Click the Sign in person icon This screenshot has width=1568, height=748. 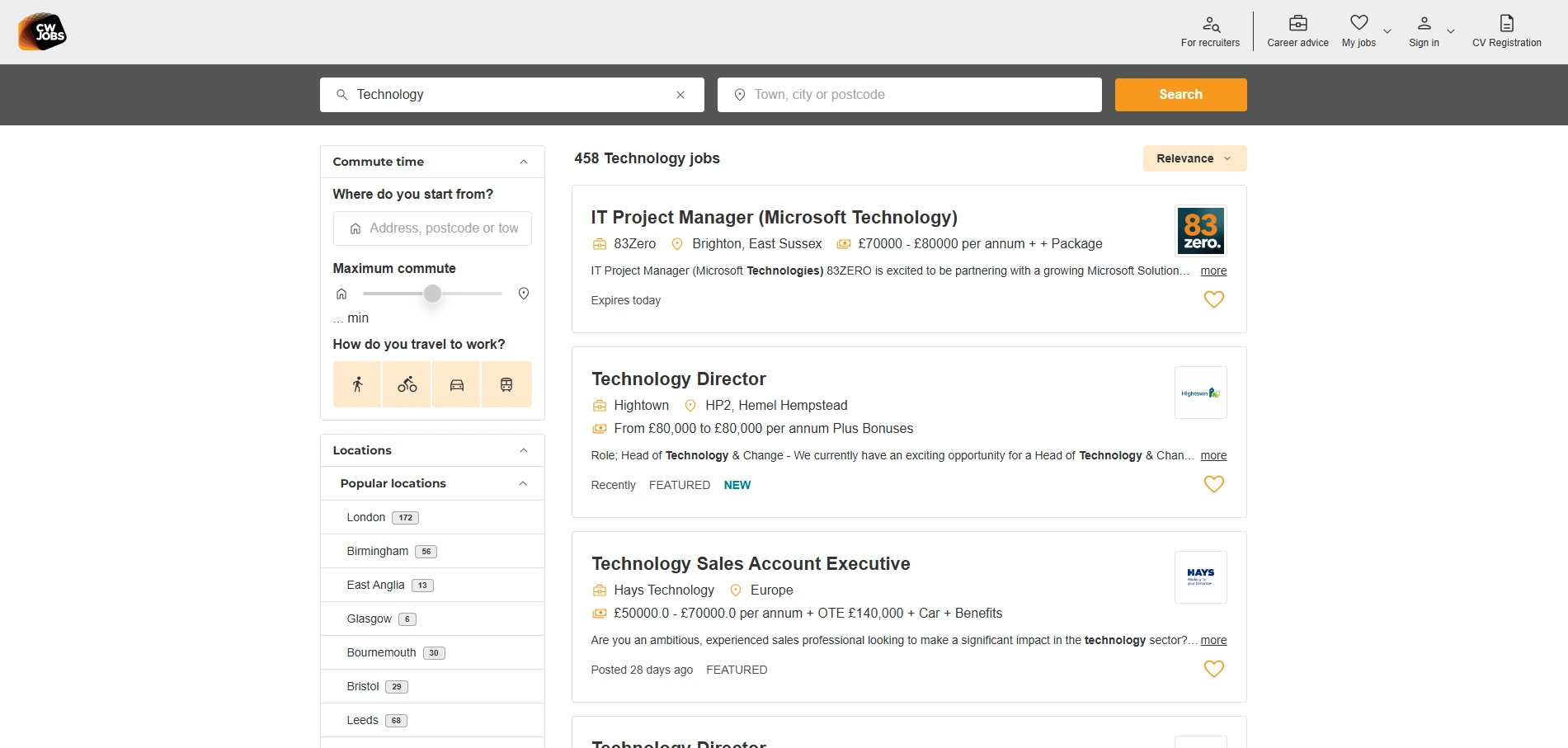click(1424, 23)
